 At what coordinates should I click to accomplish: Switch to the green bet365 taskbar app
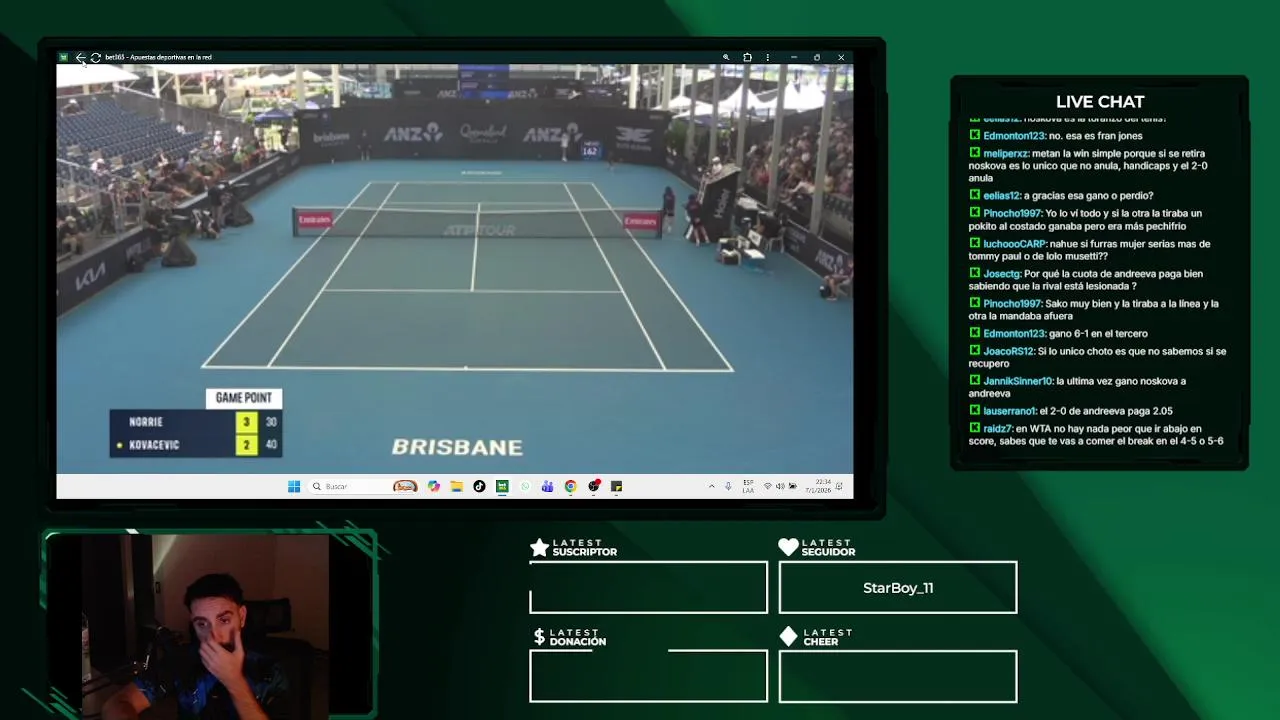coord(502,486)
